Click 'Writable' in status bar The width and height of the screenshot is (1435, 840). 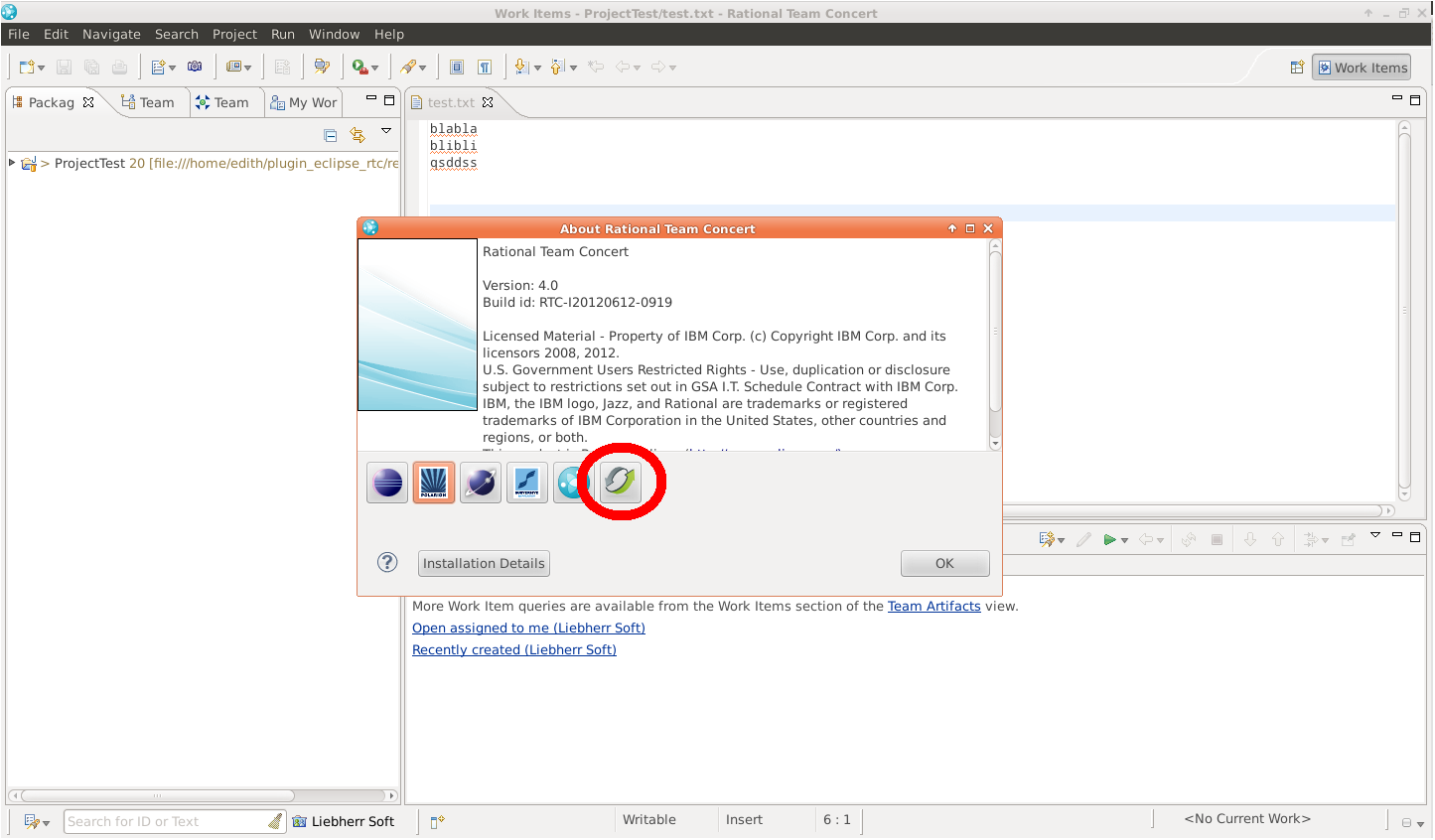pos(649,820)
